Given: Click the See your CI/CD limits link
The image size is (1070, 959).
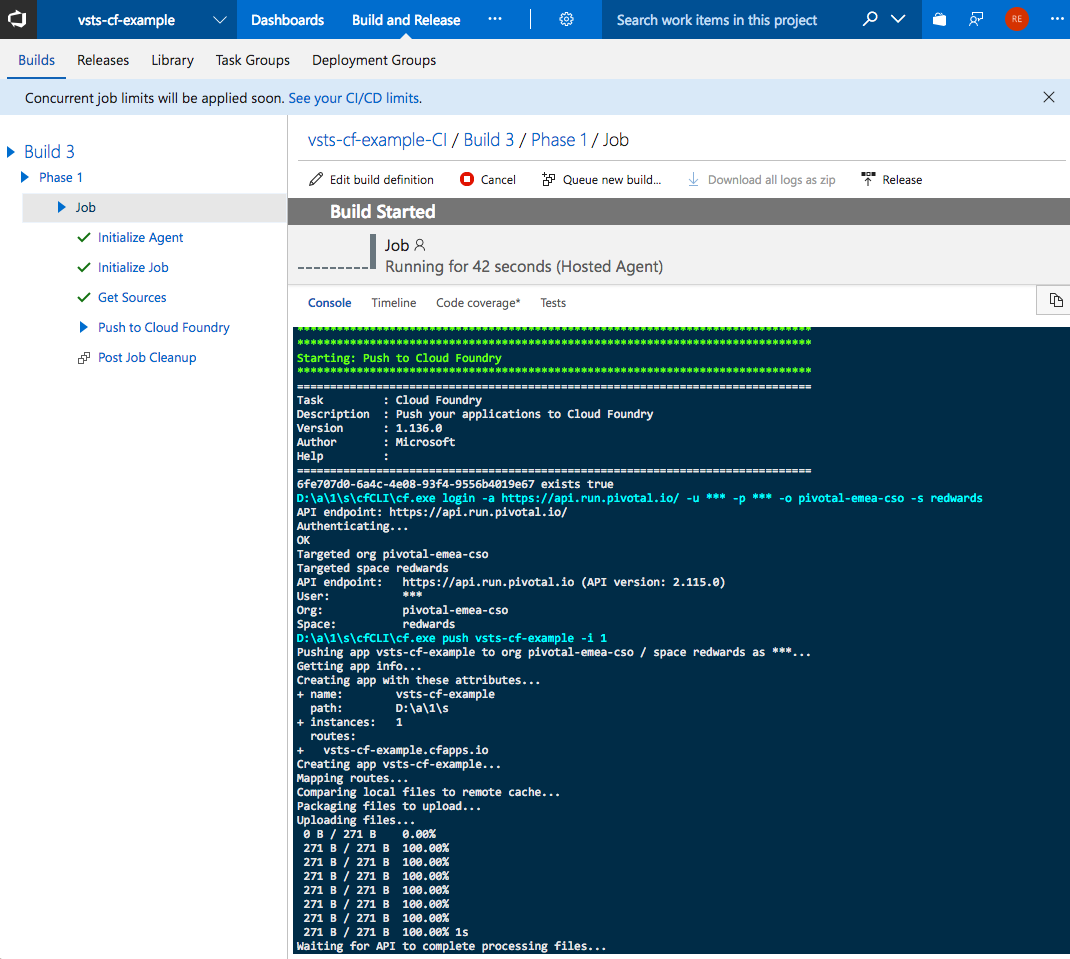Looking at the screenshot, I should 353,98.
